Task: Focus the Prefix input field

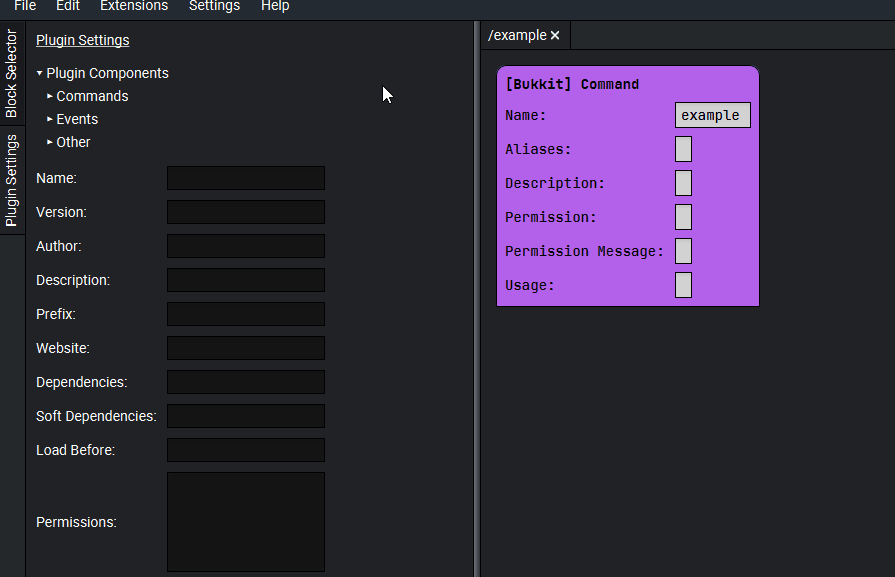Action: pyautogui.click(x=246, y=314)
